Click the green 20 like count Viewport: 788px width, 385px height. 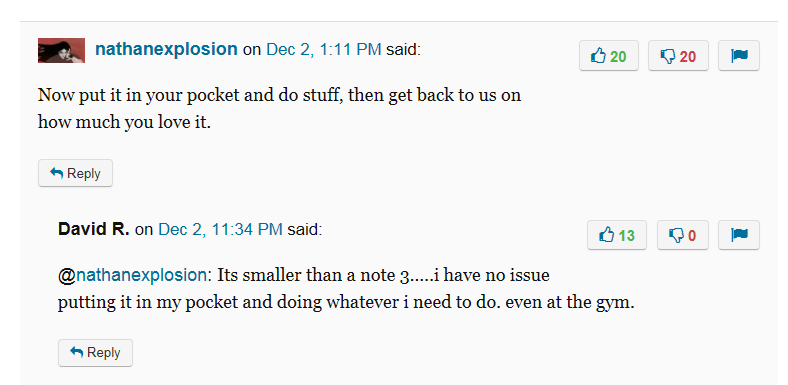click(x=618, y=57)
